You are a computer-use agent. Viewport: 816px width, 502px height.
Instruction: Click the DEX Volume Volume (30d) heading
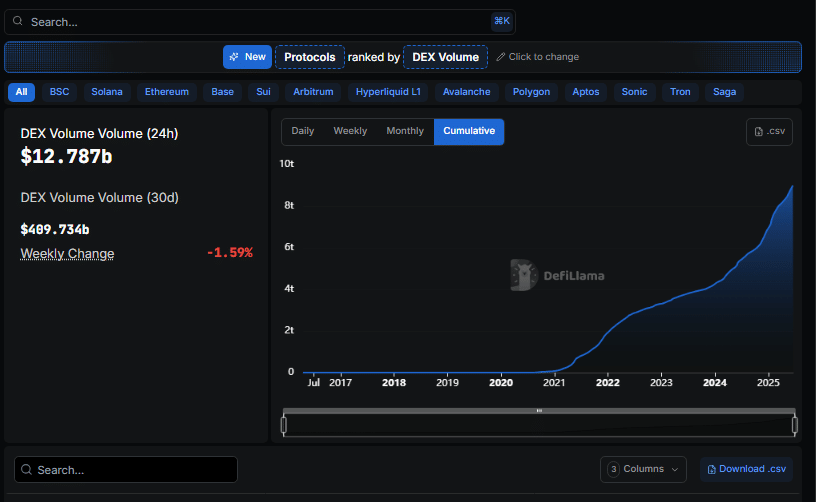point(99,198)
